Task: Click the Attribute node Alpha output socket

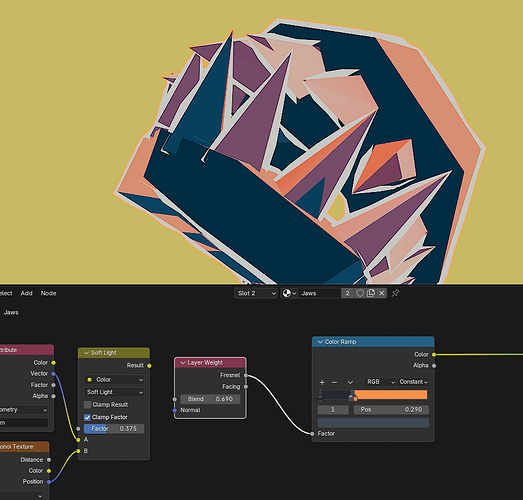Action: (x=53, y=396)
